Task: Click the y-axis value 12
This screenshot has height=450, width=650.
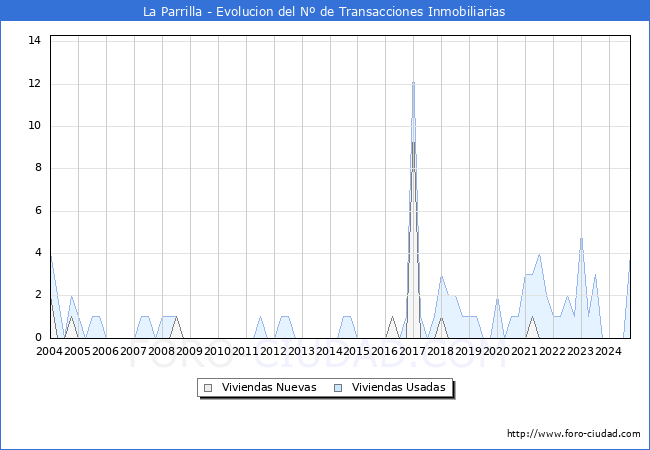Action: [35, 83]
